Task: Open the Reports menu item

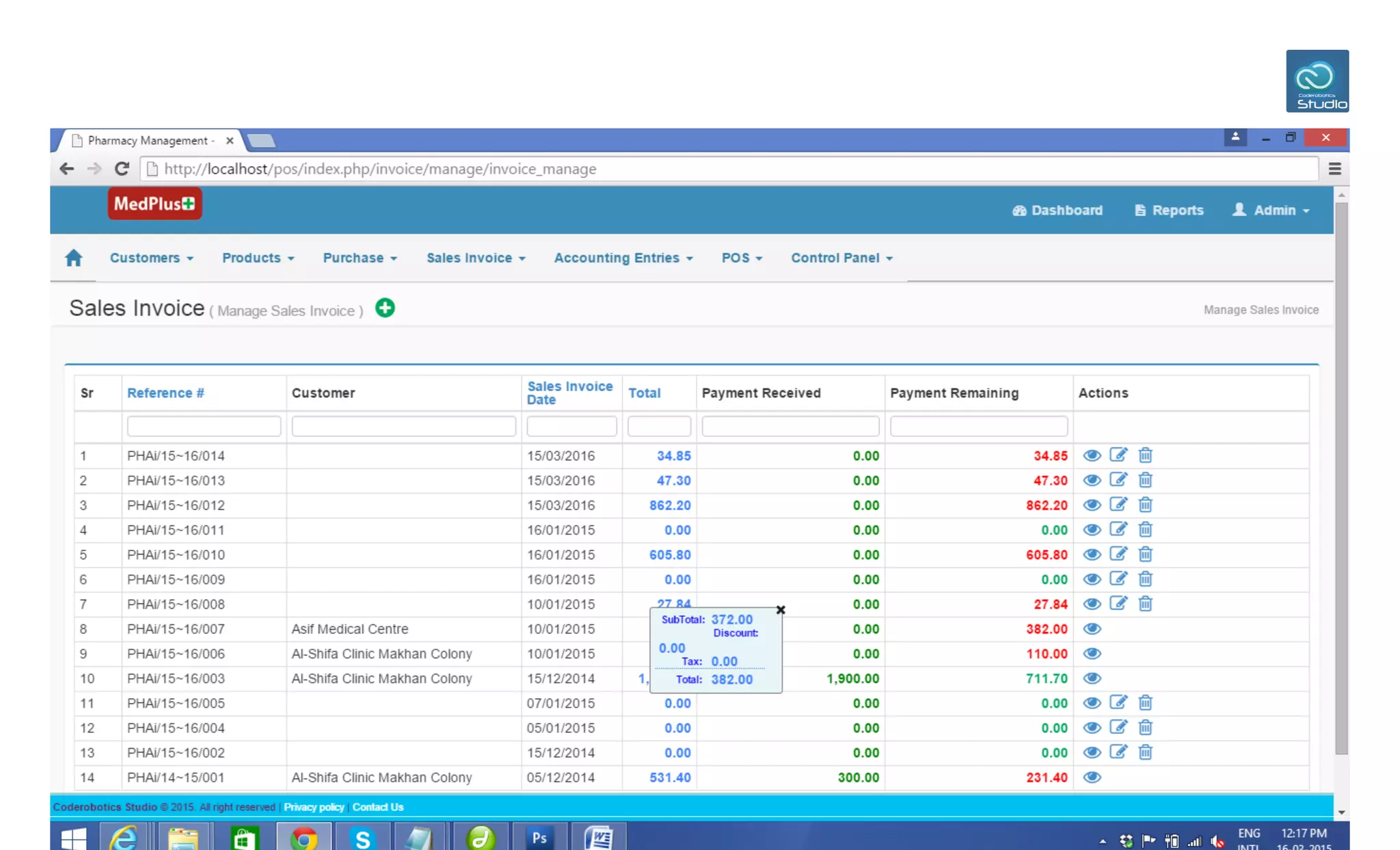Action: tap(1169, 210)
